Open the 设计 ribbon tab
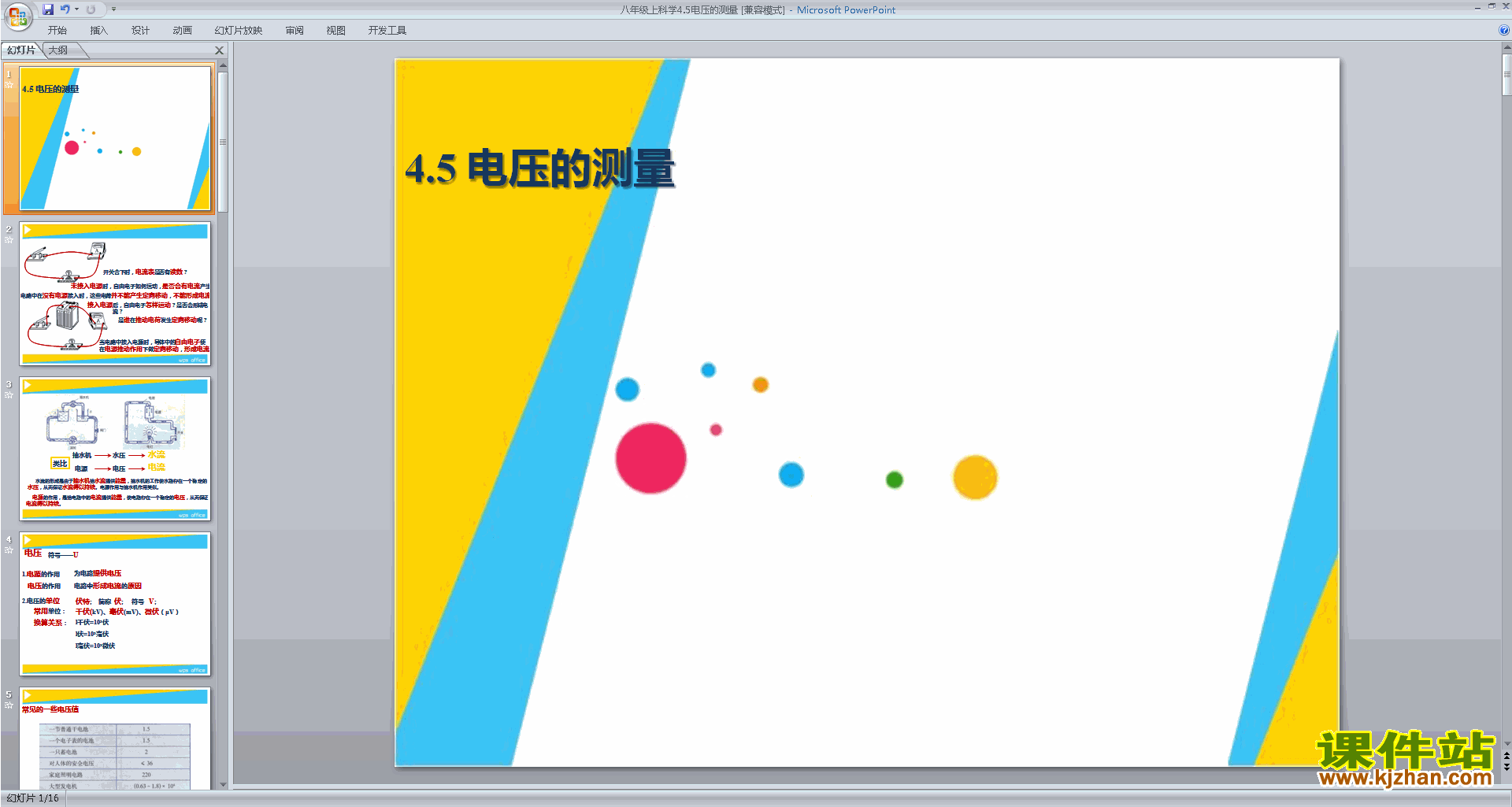This screenshot has width=1512, height=807. (x=140, y=31)
